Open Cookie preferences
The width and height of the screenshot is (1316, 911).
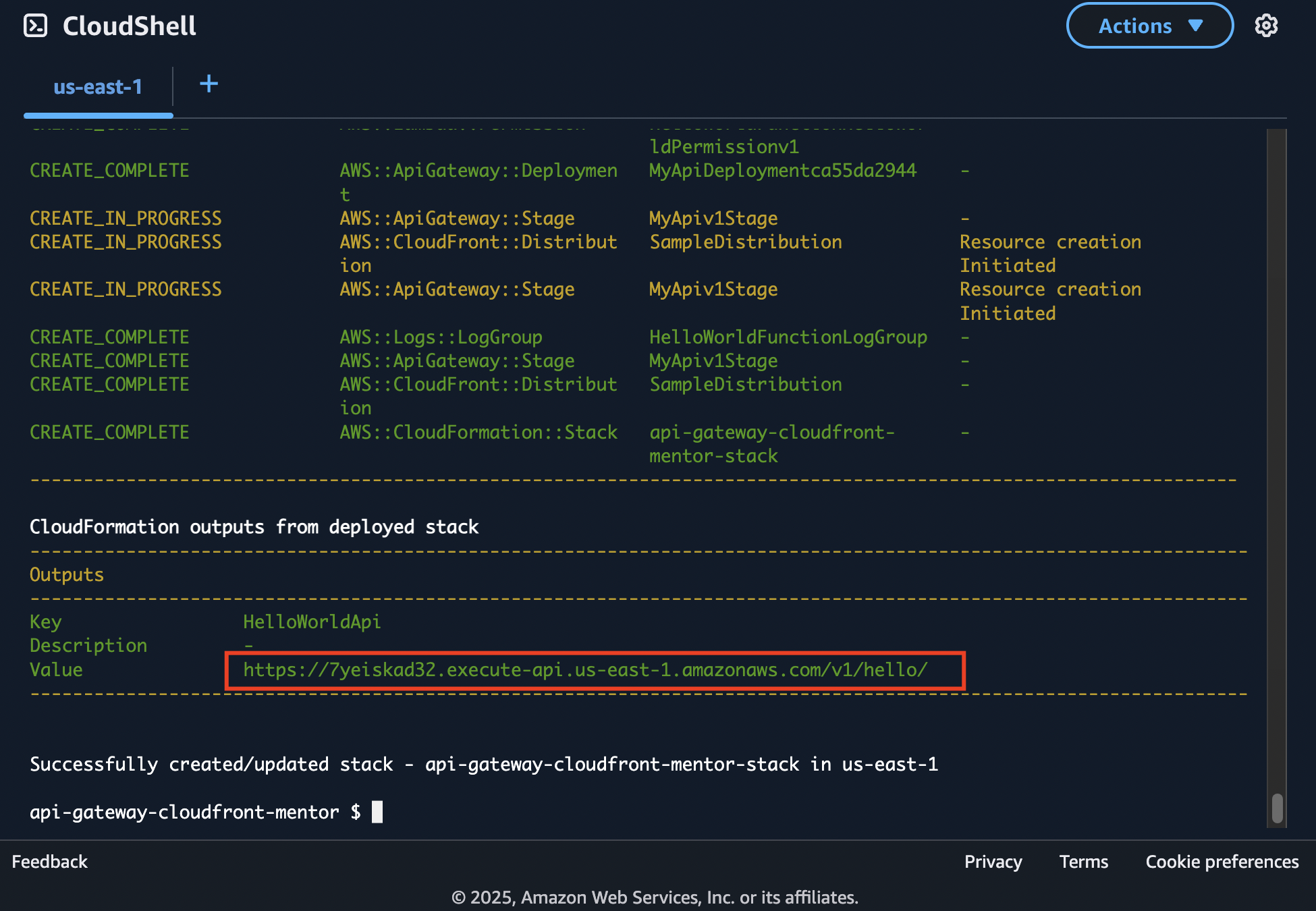[x=1222, y=862]
